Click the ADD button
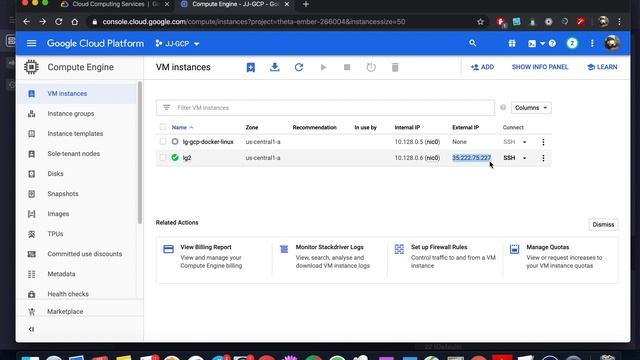The image size is (640, 360). [x=482, y=67]
